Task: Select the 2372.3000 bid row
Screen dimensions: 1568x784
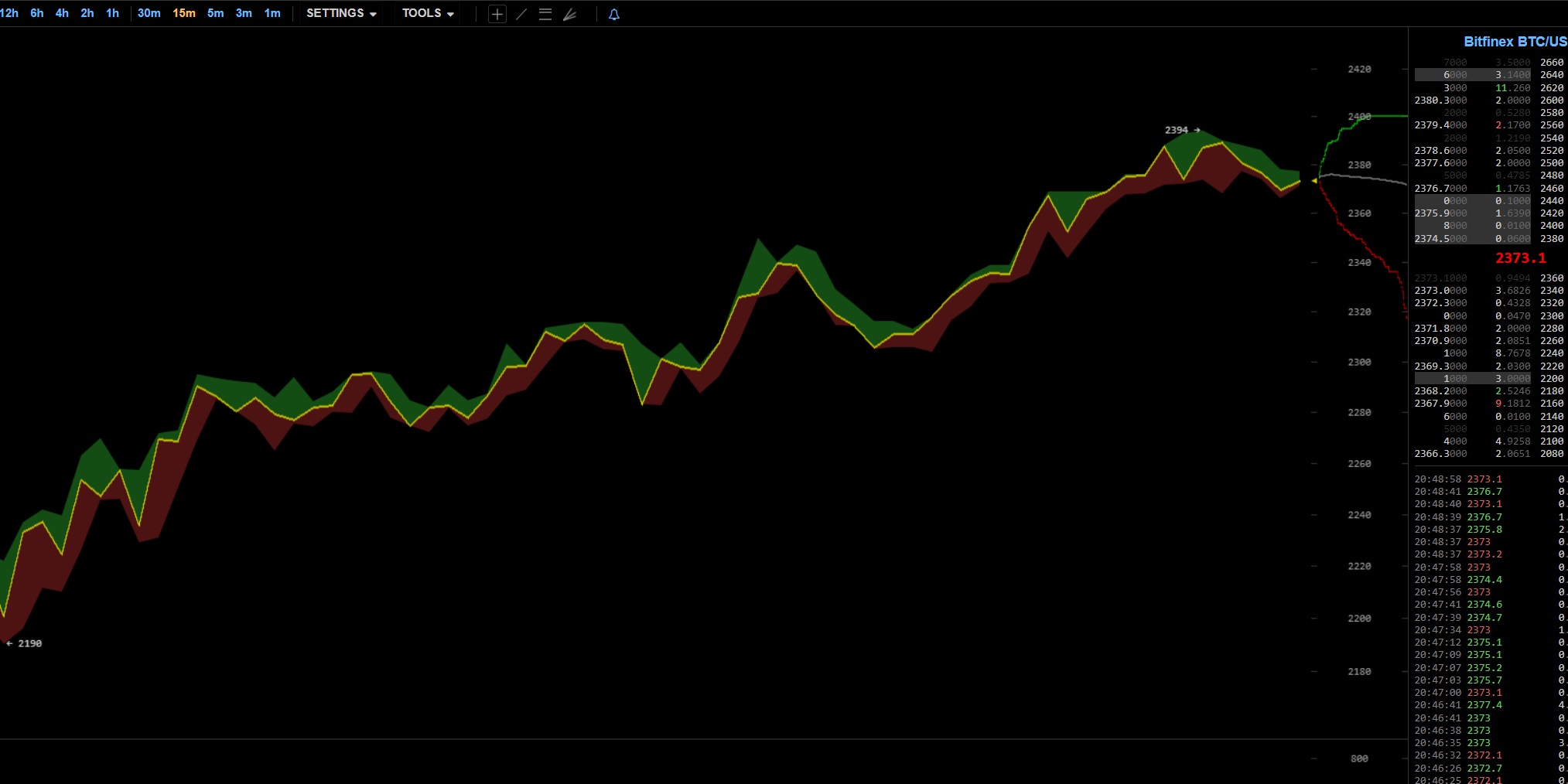Action: (1489, 303)
